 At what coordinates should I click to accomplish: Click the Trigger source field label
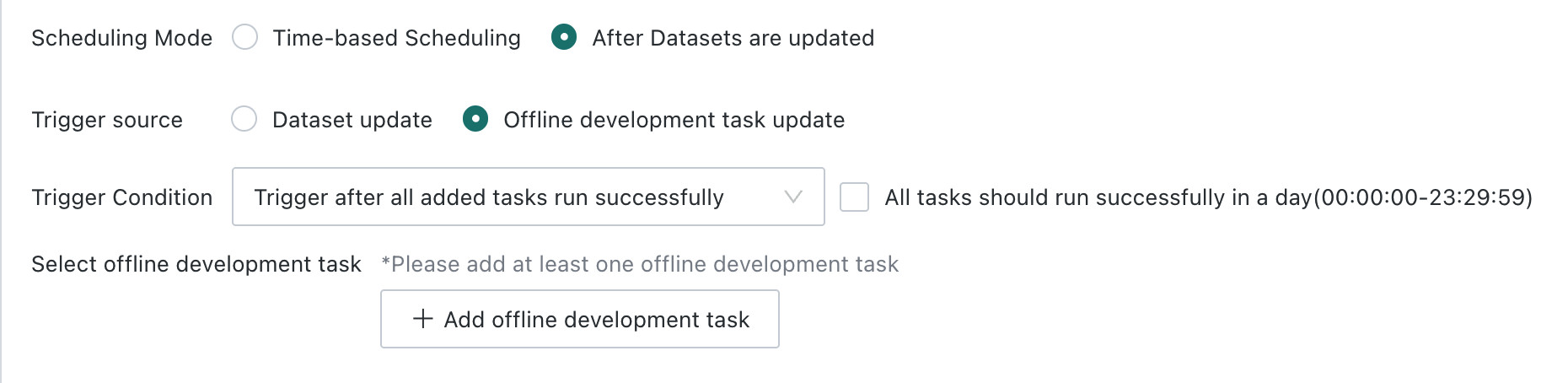tap(107, 120)
